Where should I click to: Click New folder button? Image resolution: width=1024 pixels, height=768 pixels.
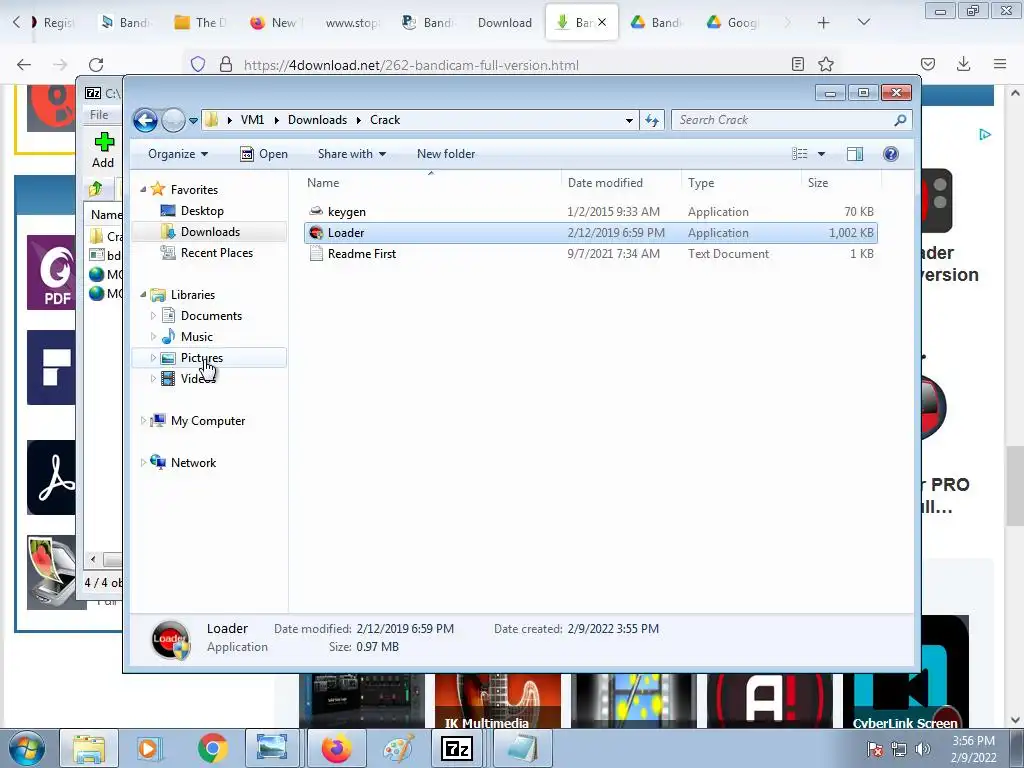(446, 154)
